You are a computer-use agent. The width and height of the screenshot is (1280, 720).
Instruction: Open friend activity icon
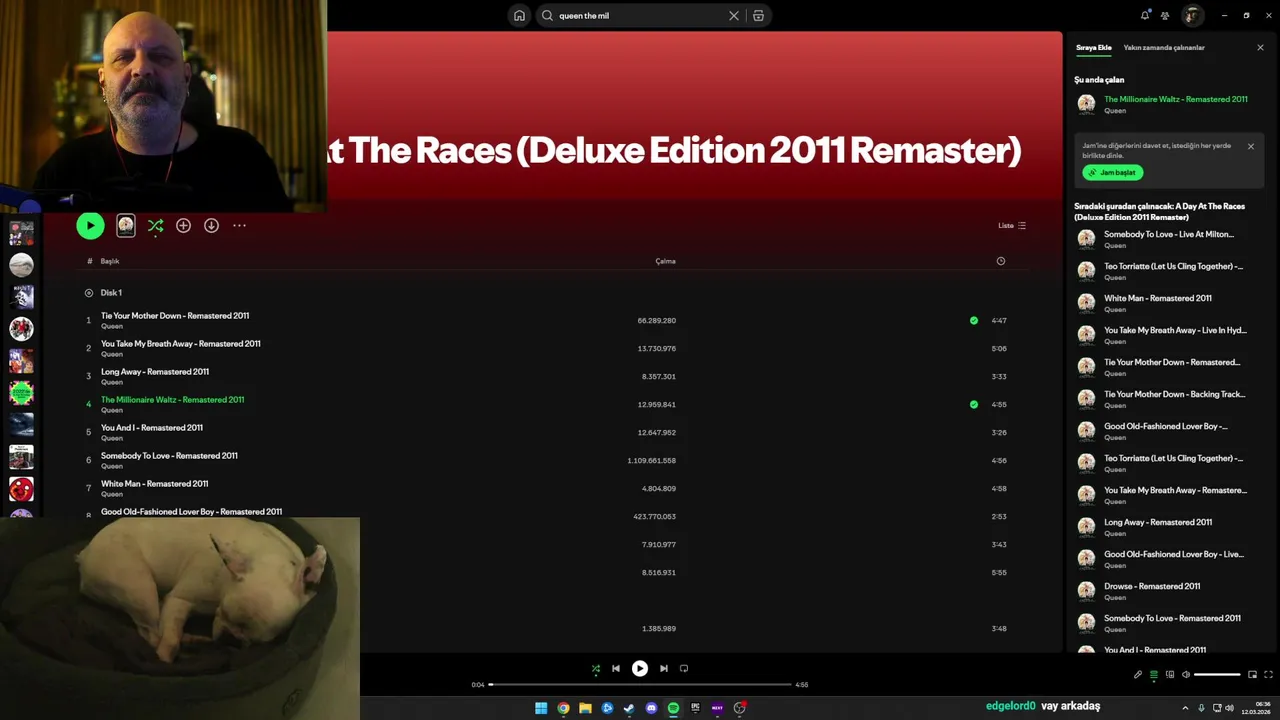pos(1165,15)
